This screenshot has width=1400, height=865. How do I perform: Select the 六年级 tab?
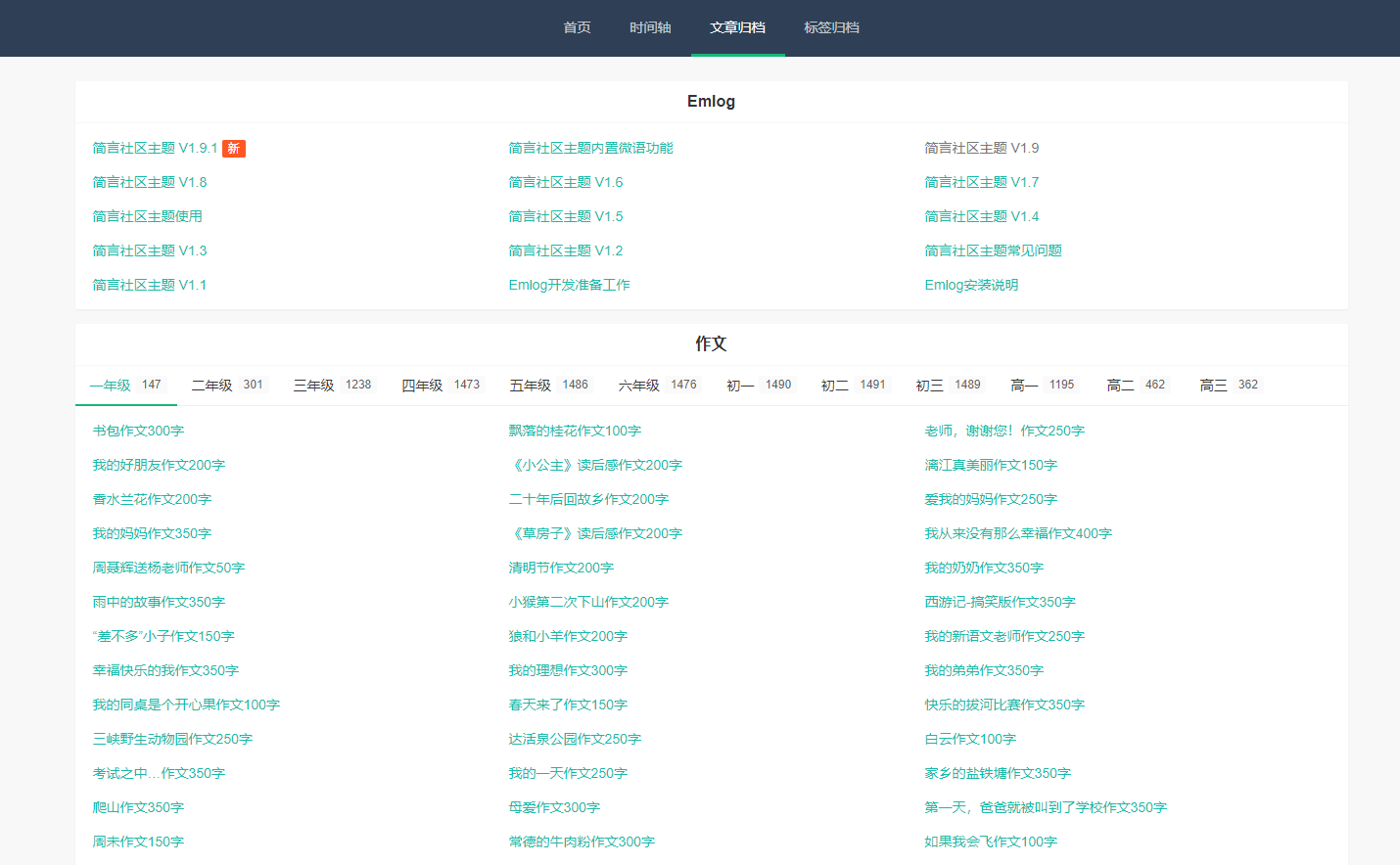(x=658, y=385)
